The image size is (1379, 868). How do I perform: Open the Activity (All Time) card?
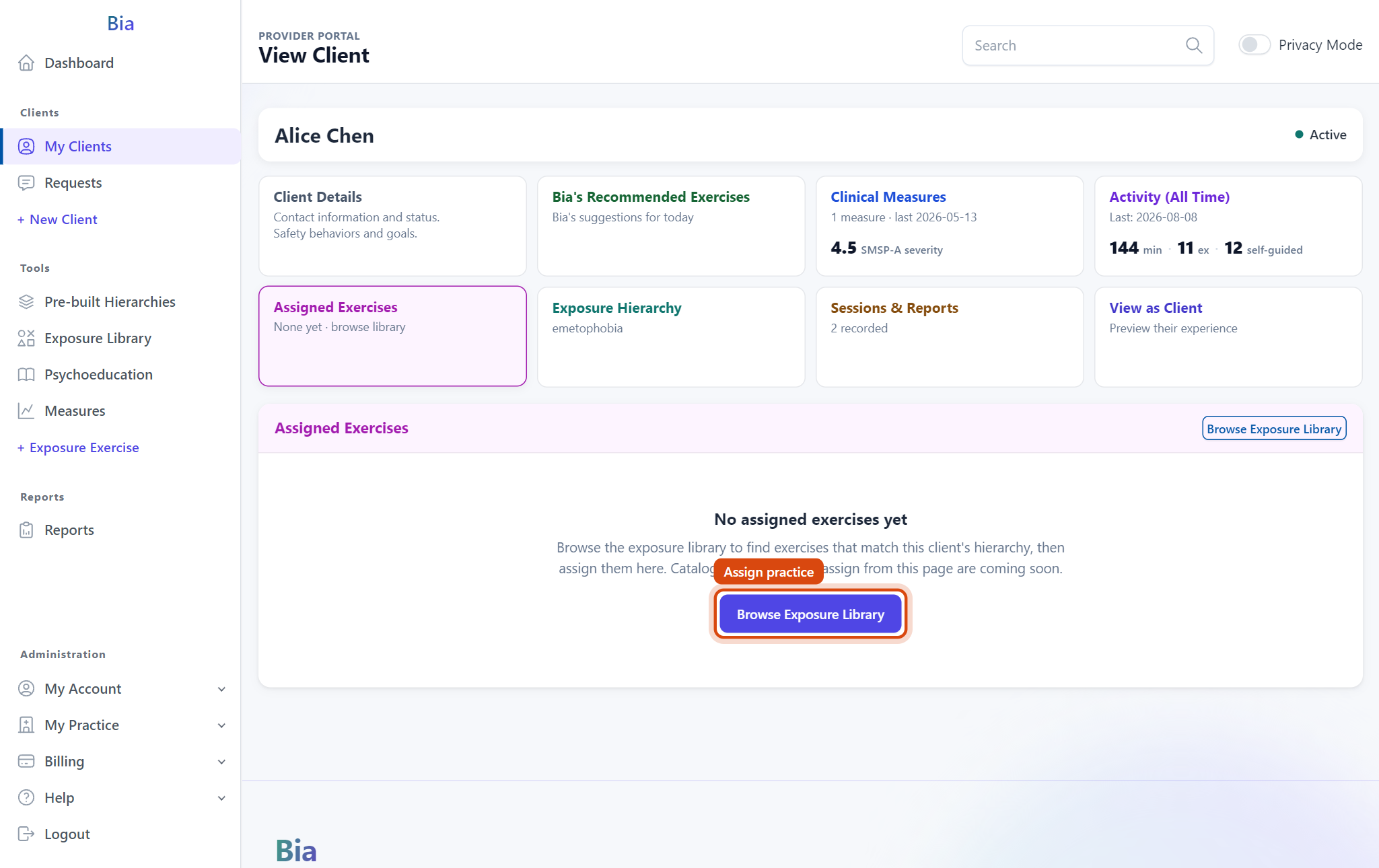[1228, 225]
